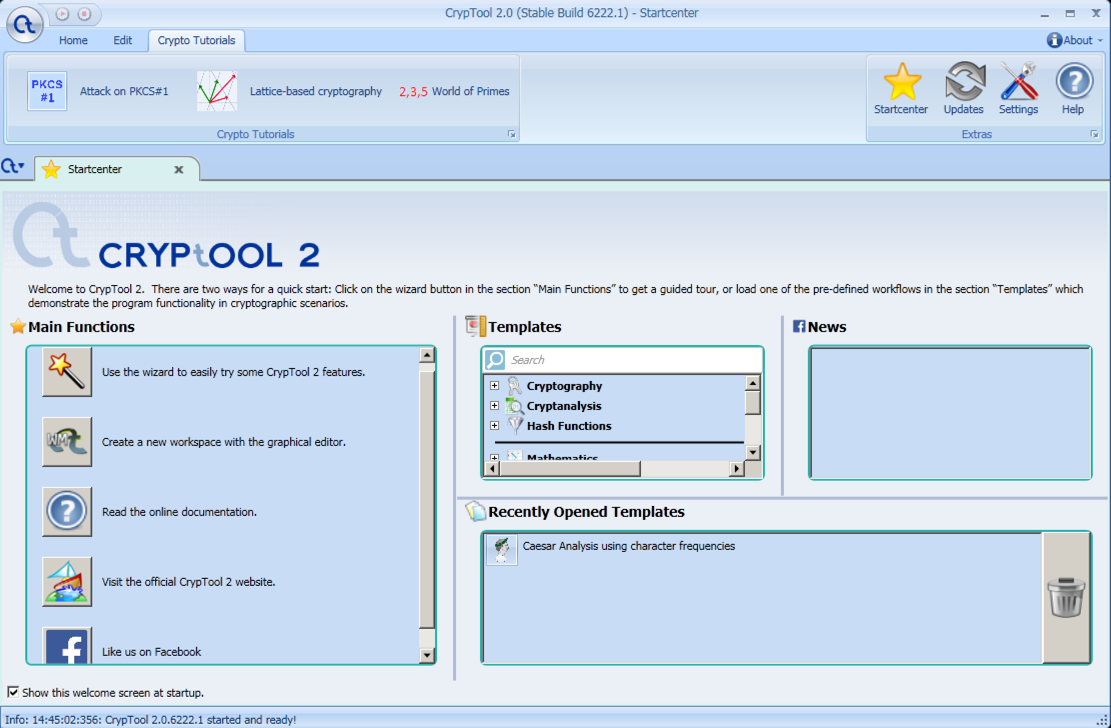Select the Hash Functions tree label
Screen dimensions: 1111x728
coord(569,425)
